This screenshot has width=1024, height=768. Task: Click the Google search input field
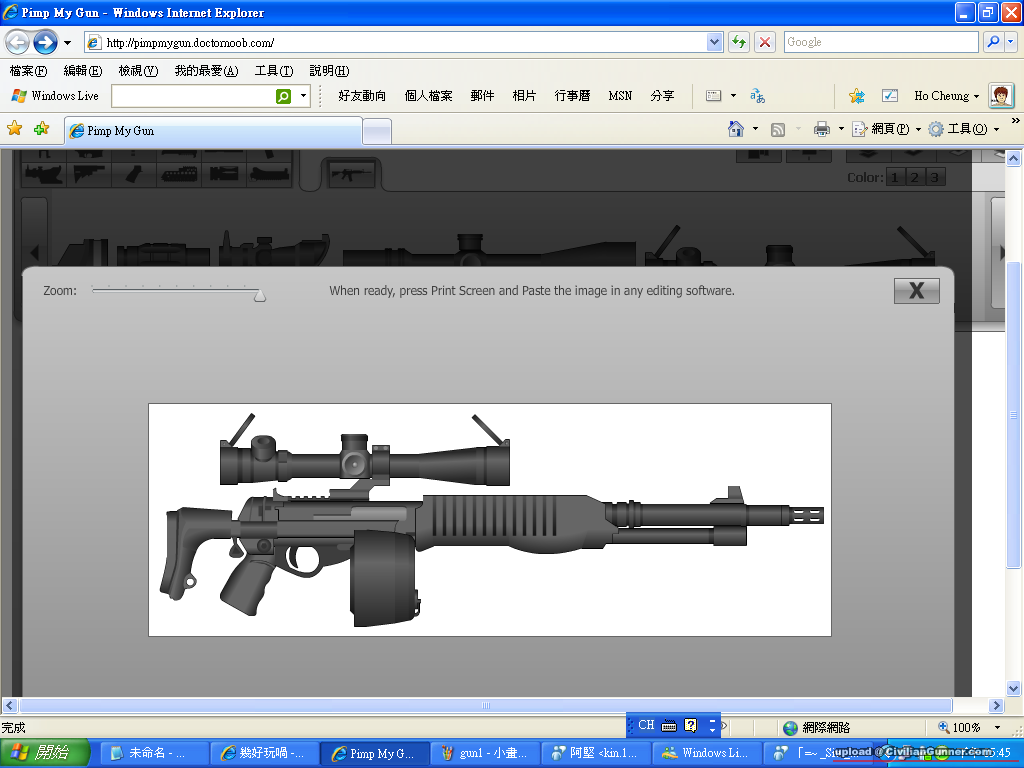coord(880,42)
